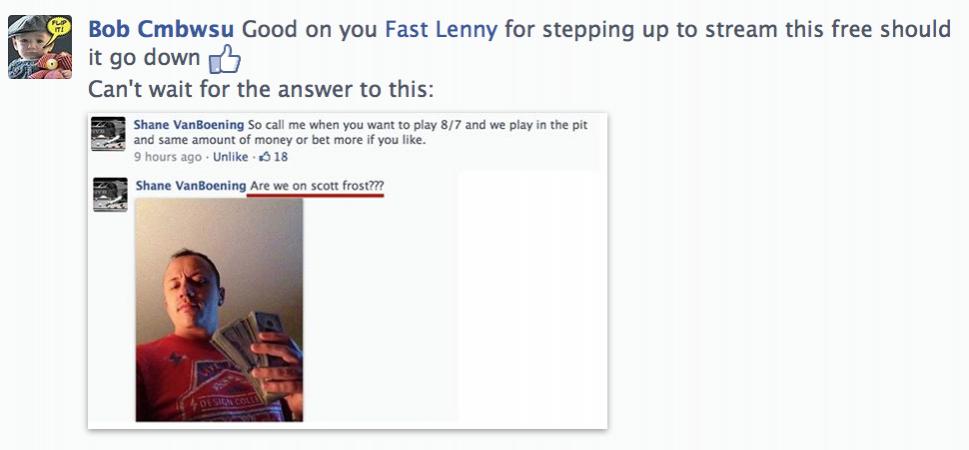Open Shane VanBoening's name beside 'Are we on'

tap(189, 186)
